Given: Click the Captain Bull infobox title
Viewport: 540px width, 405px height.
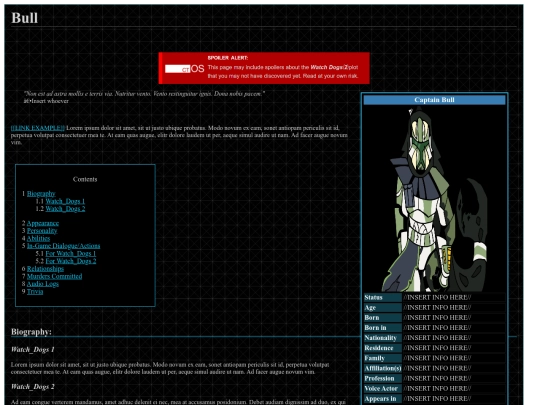Looking at the screenshot, I should 434,100.
